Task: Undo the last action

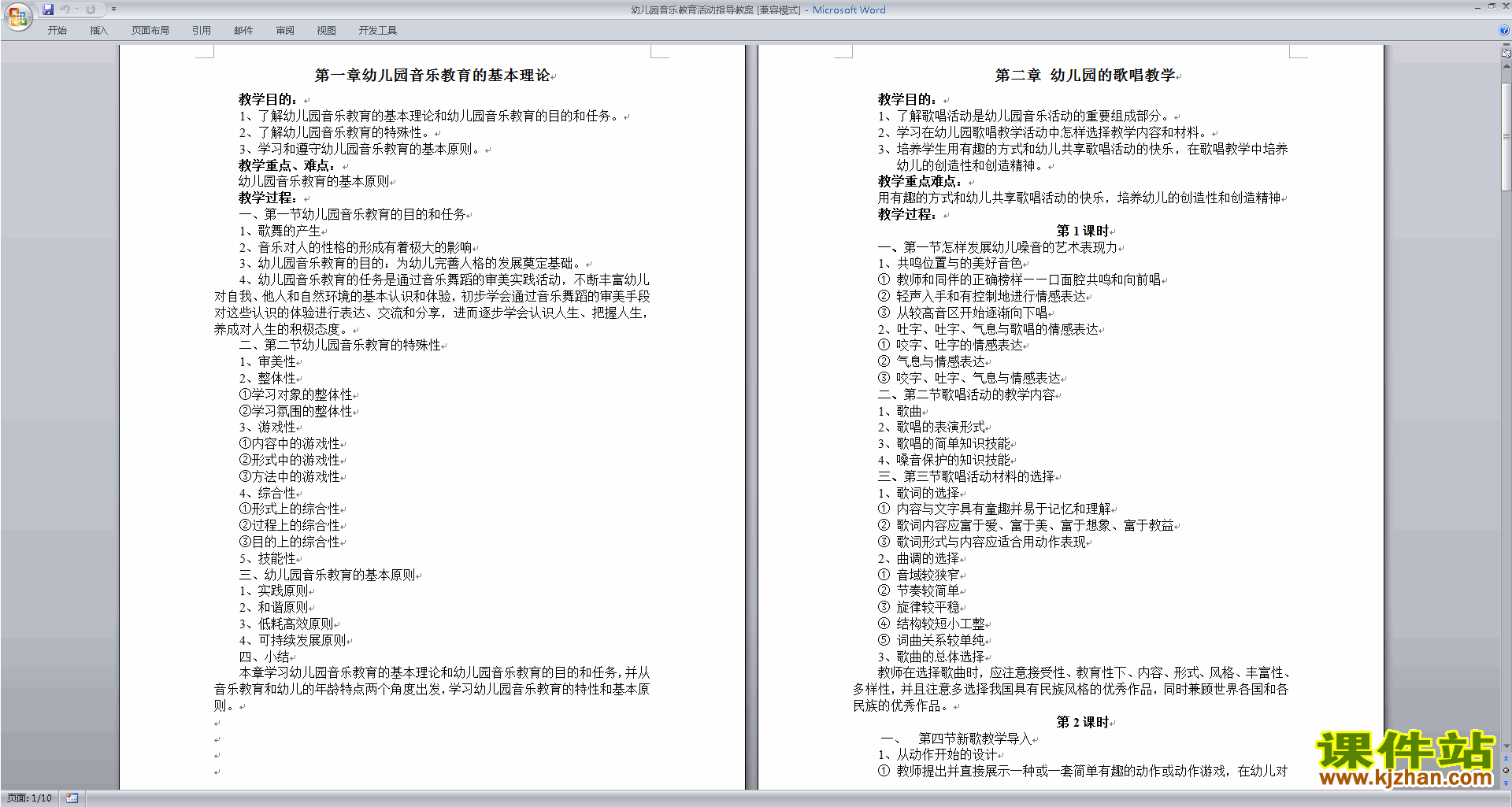Action: 65,9
